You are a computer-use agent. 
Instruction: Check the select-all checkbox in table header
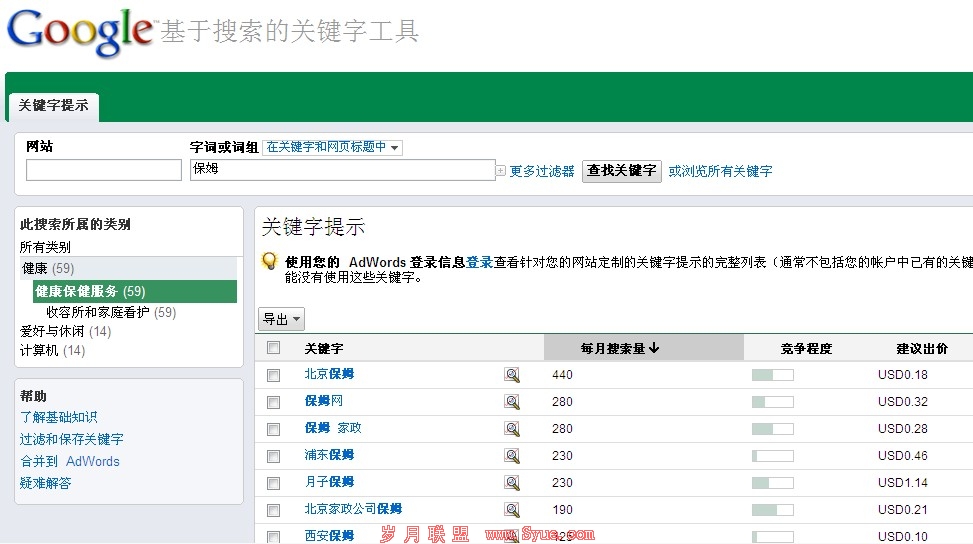click(x=274, y=348)
